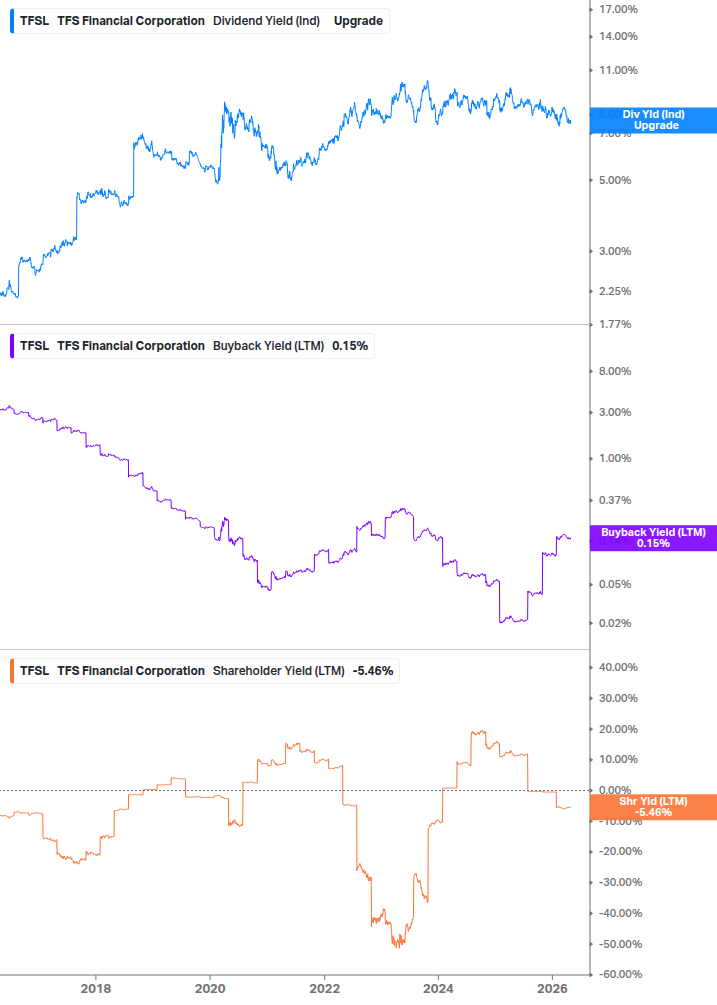Click the 2026 label on the time axis

pos(552,988)
